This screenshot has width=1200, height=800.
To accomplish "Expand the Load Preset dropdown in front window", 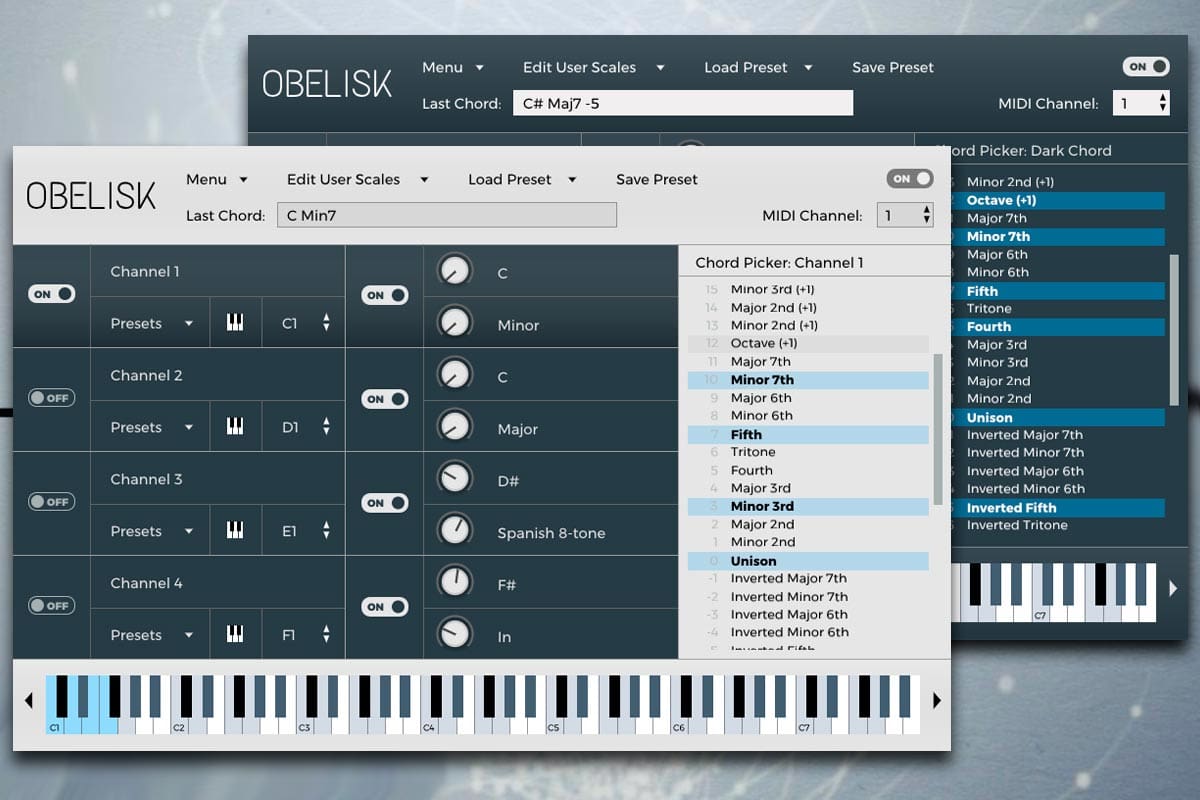I will coord(522,179).
